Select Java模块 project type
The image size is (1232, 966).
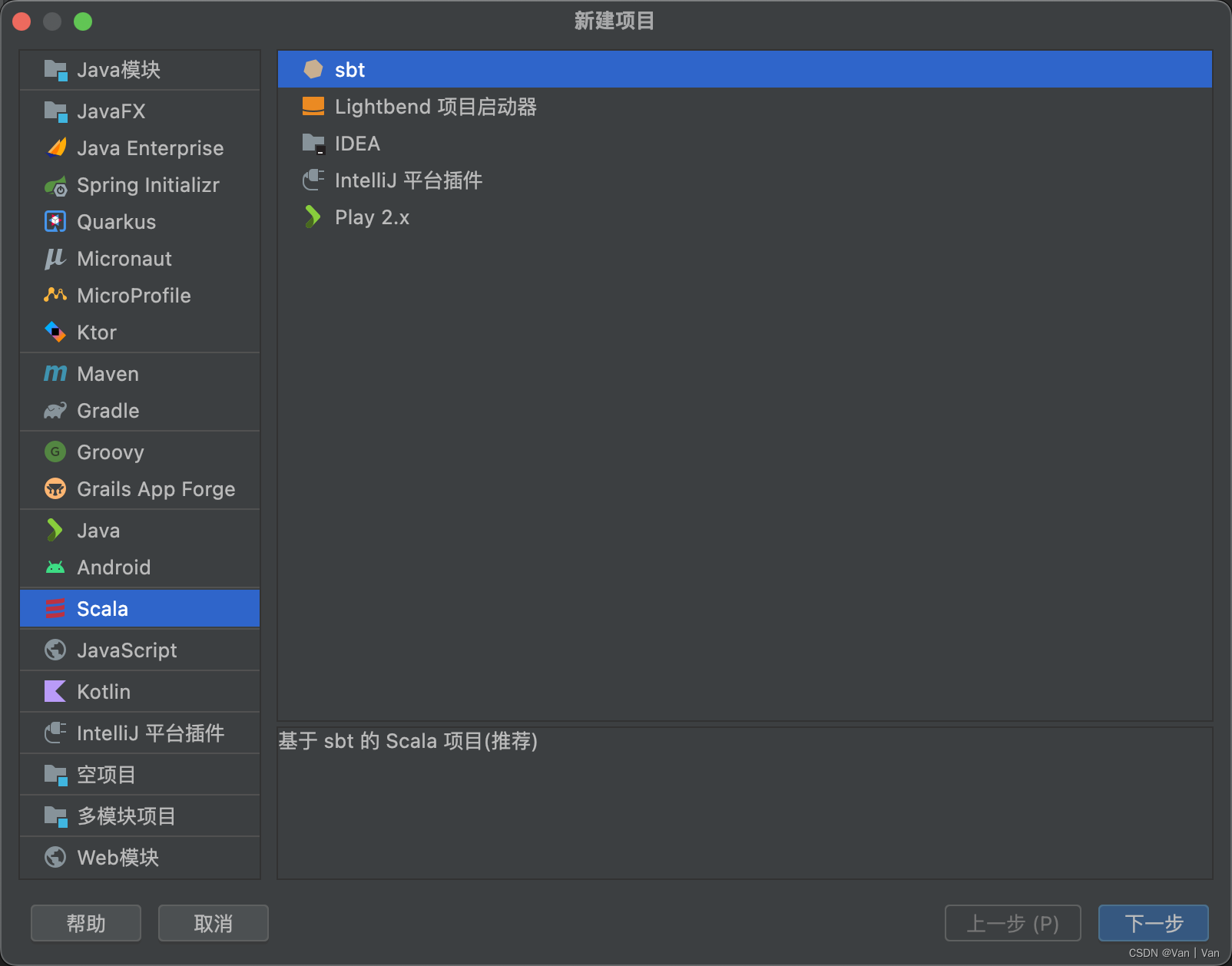[140, 70]
